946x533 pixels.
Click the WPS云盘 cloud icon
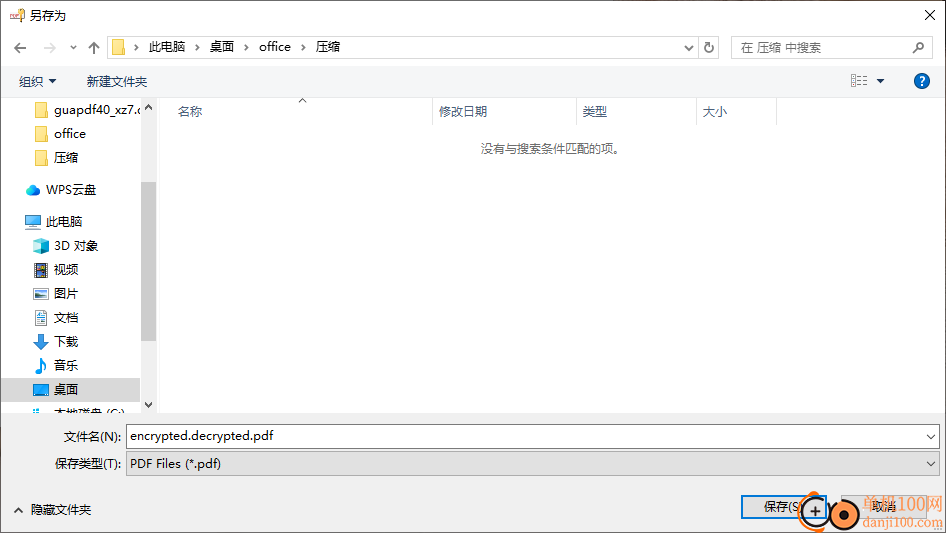click(x=33, y=190)
